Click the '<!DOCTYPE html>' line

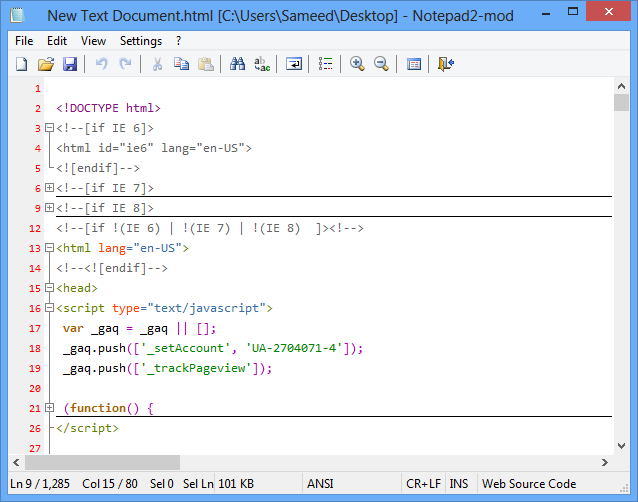pos(108,108)
